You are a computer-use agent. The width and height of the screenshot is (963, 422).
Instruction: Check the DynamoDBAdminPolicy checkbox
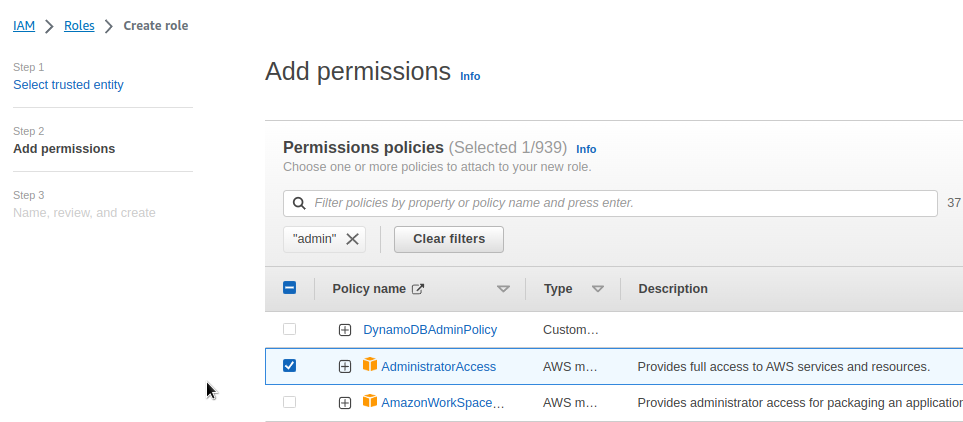(x=289, y=329)
